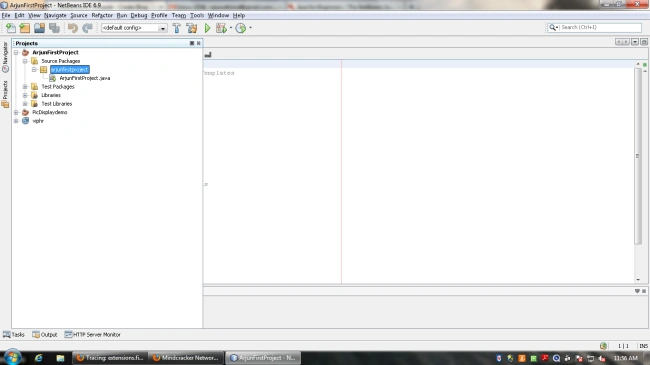Open the Source menu
Image resolution: width=650 pixels, height=365 pixels.
[79, 15]
